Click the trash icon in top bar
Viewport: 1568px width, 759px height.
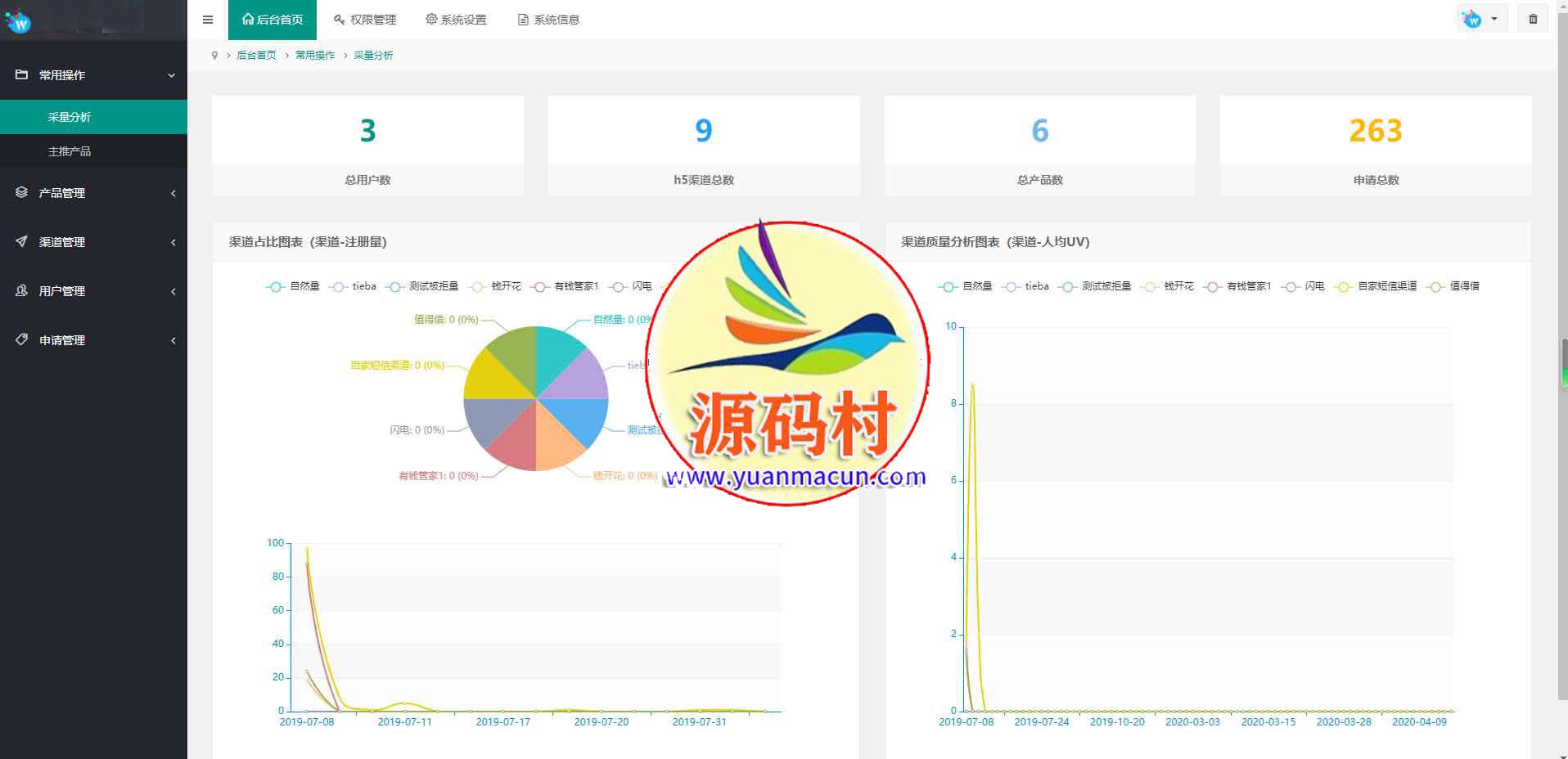[1533, 19]
